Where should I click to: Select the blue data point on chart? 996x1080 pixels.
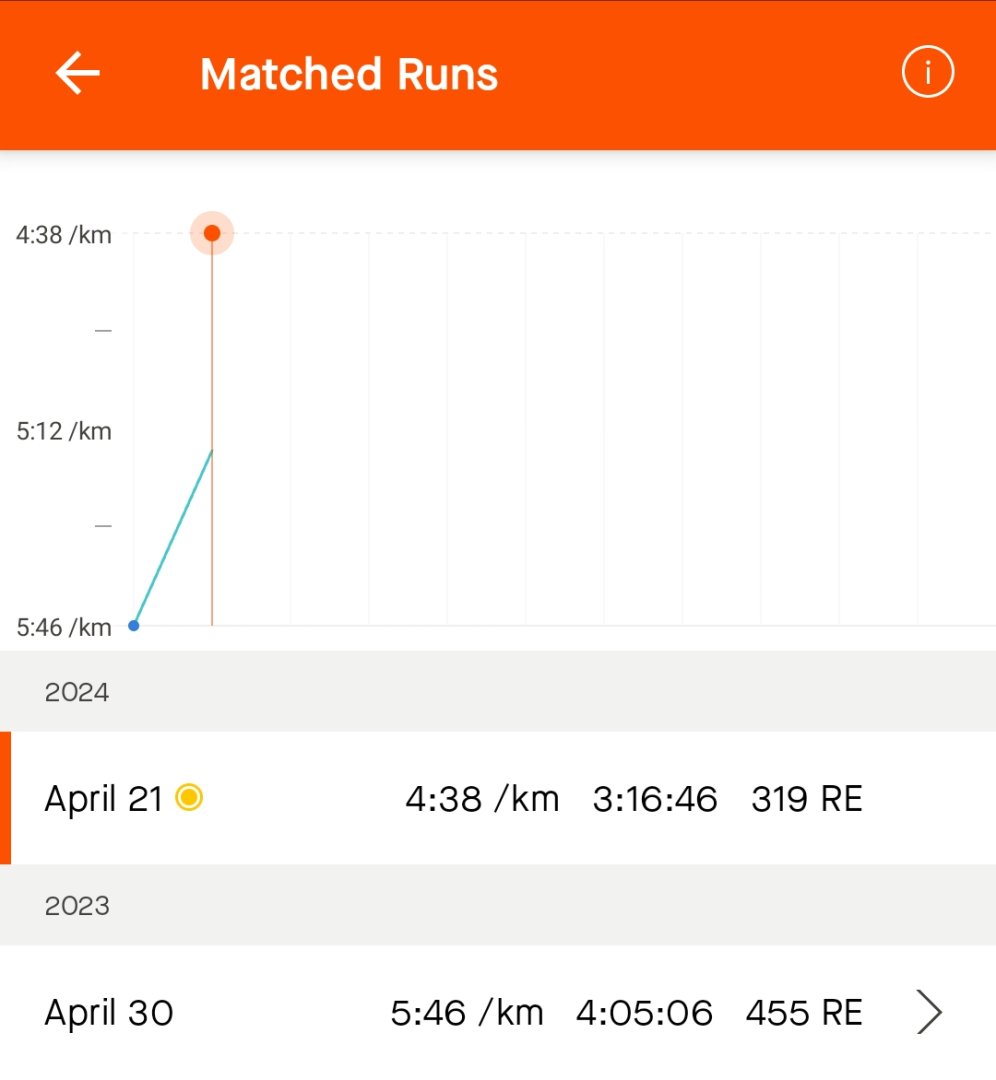click(134, 625)
